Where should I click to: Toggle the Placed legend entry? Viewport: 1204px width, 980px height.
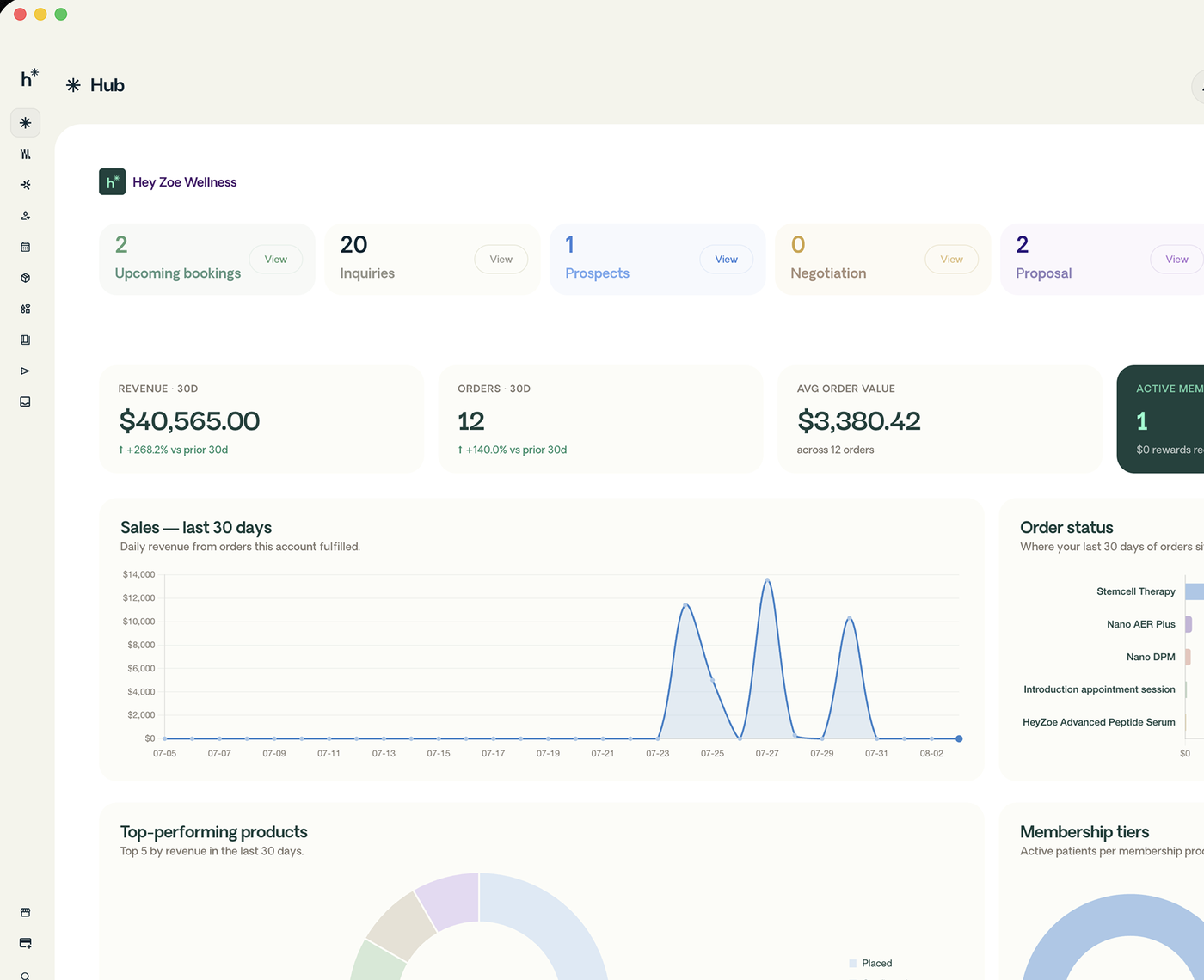tap(870, 963)
